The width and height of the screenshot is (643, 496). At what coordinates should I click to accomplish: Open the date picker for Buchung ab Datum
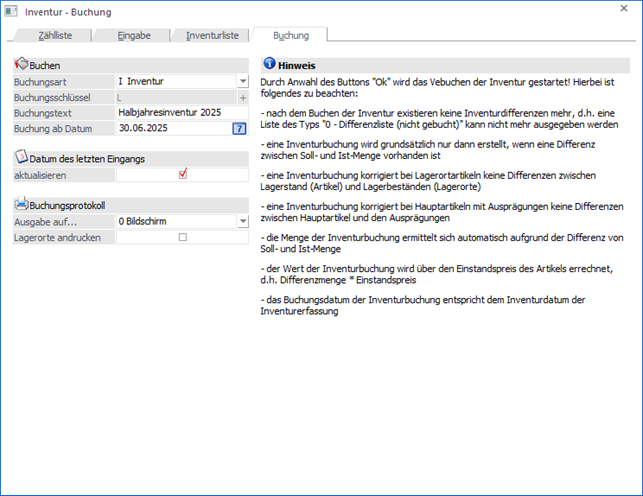pyautogui.click(x=239, y=128)
